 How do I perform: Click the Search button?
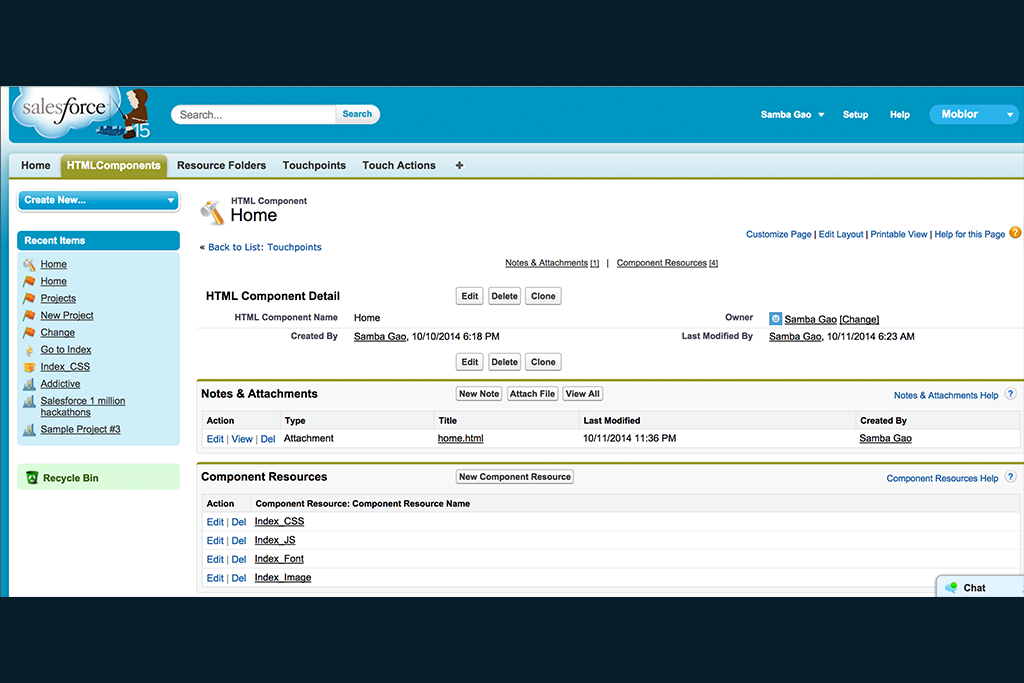(x=357, y=114)
